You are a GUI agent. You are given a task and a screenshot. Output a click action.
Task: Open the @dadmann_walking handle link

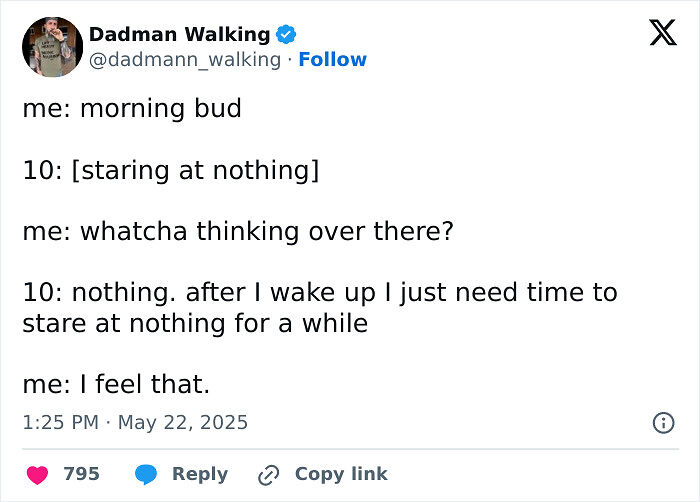point(185,60)
